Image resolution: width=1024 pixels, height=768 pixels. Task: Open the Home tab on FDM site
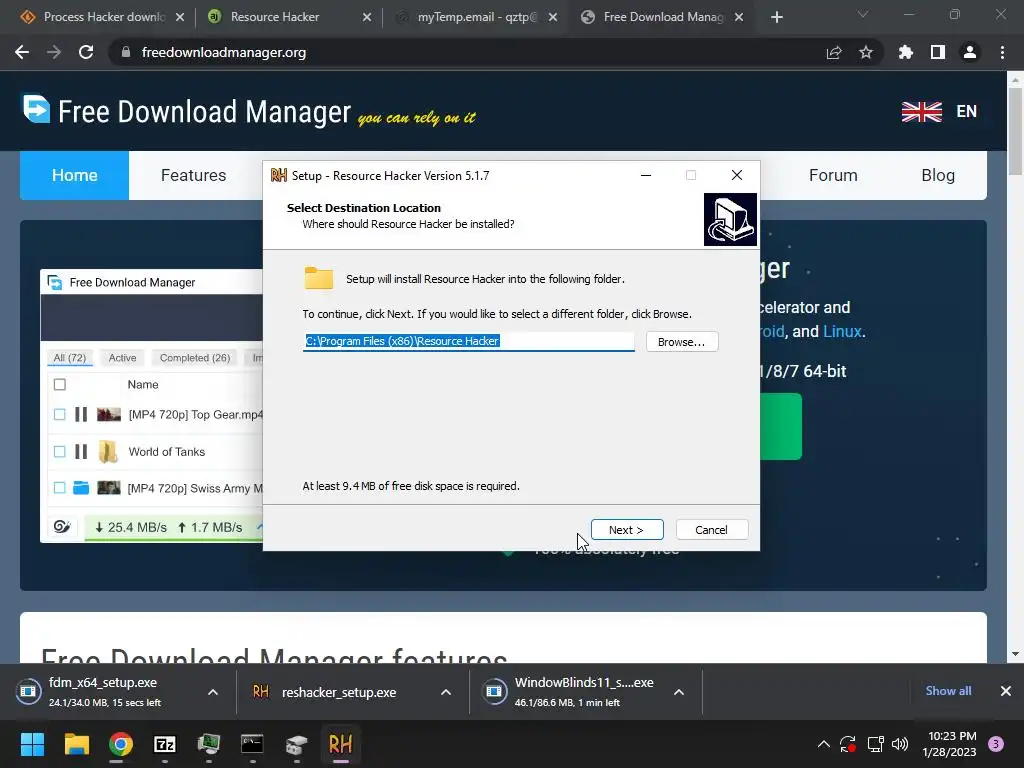[74, 175]
